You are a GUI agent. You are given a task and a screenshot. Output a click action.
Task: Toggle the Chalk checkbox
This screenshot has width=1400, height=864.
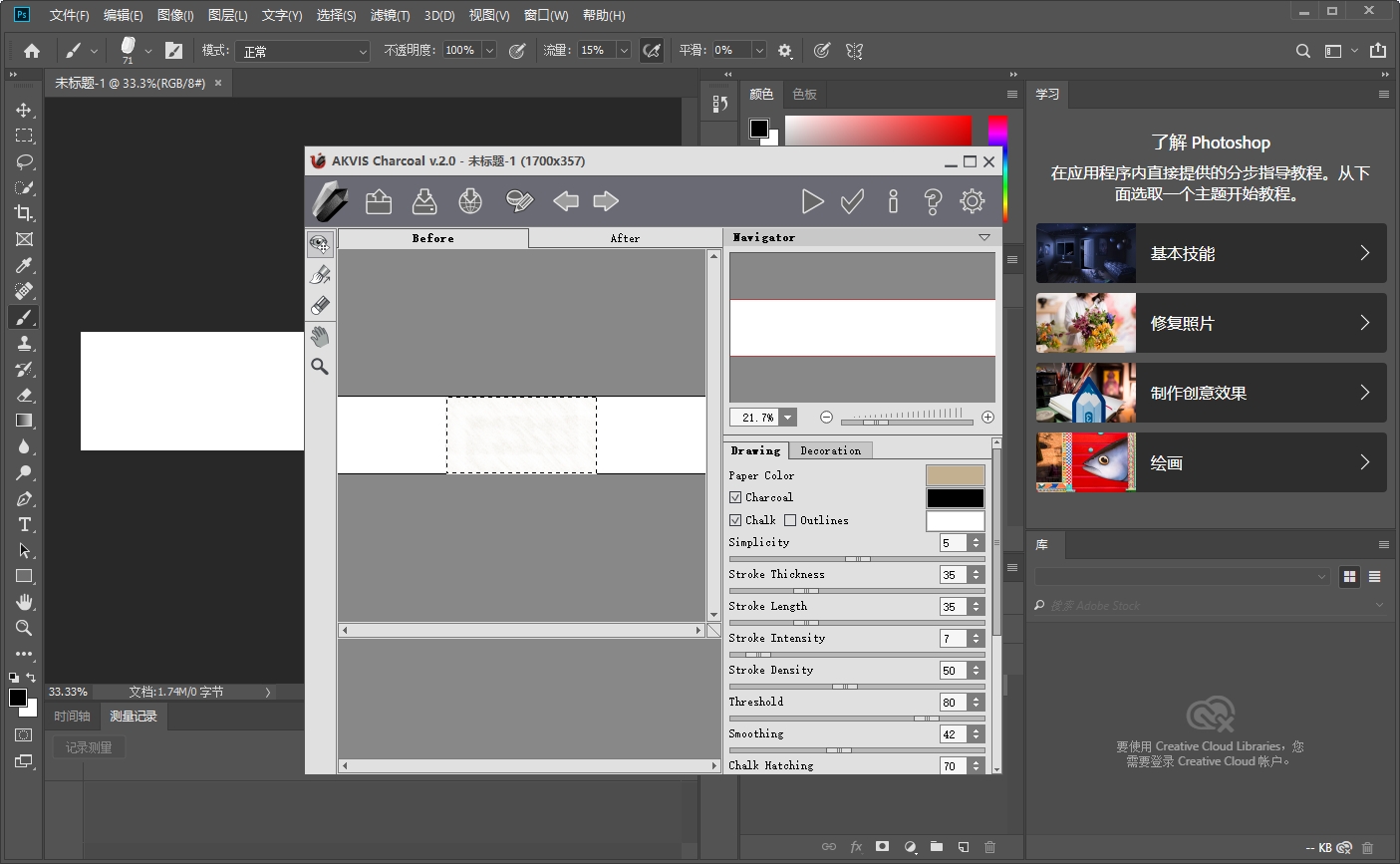pos(735,520)
